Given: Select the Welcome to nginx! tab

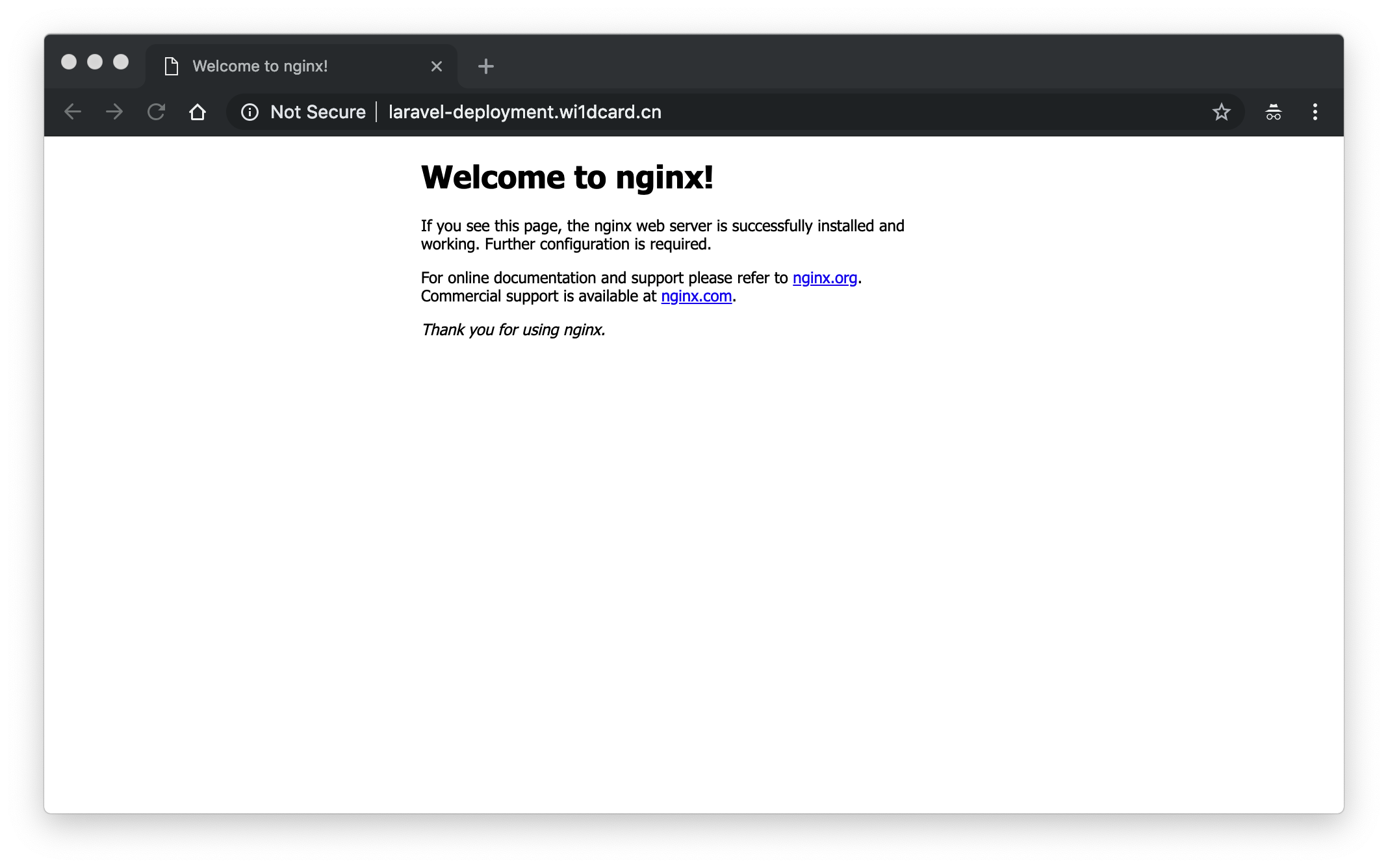Looking at the screenshot, I should (260, 66).
